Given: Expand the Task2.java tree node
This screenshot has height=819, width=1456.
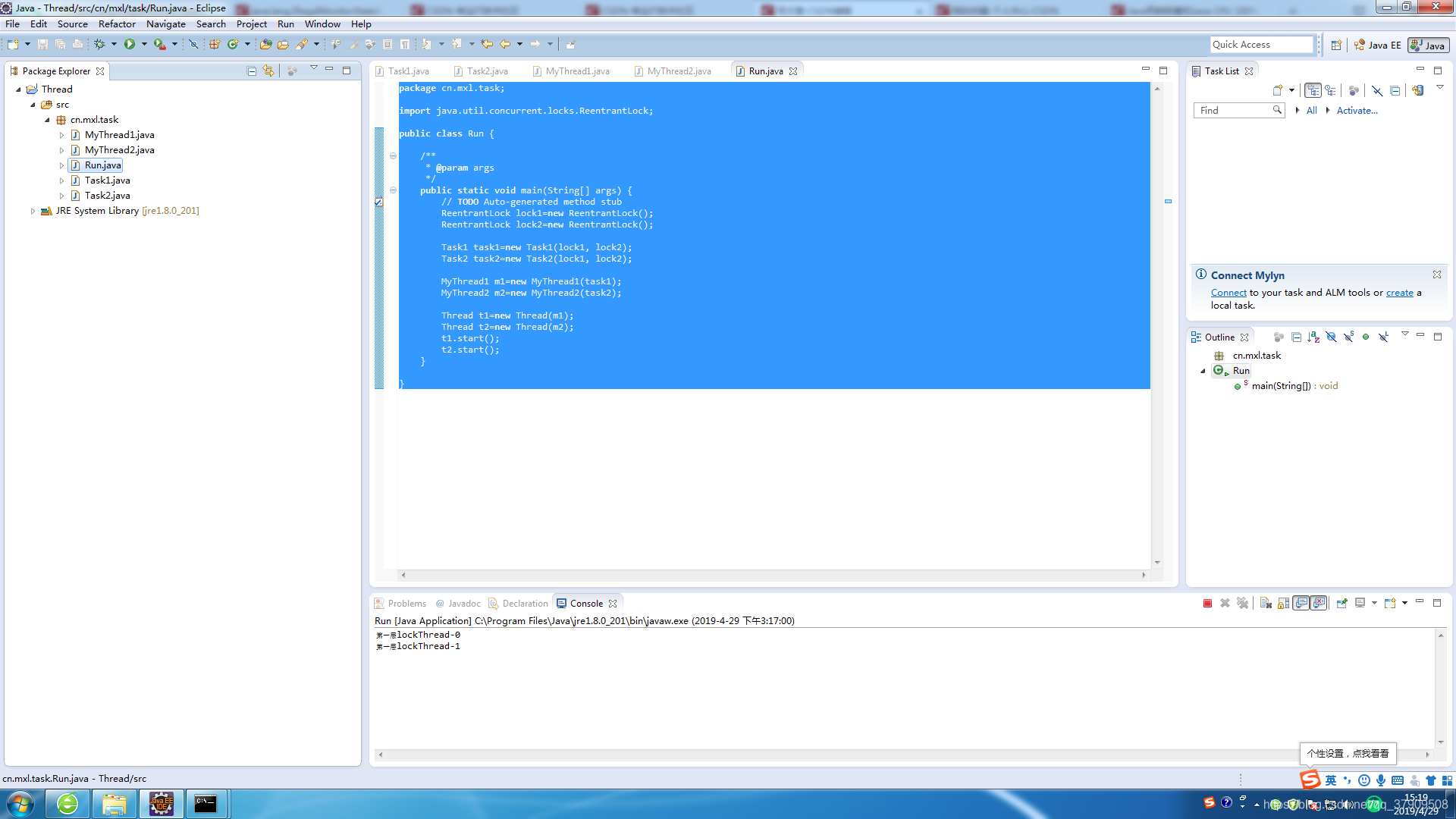Looking at the screenshot, I should pyautogui.click(x=62, y=196).
